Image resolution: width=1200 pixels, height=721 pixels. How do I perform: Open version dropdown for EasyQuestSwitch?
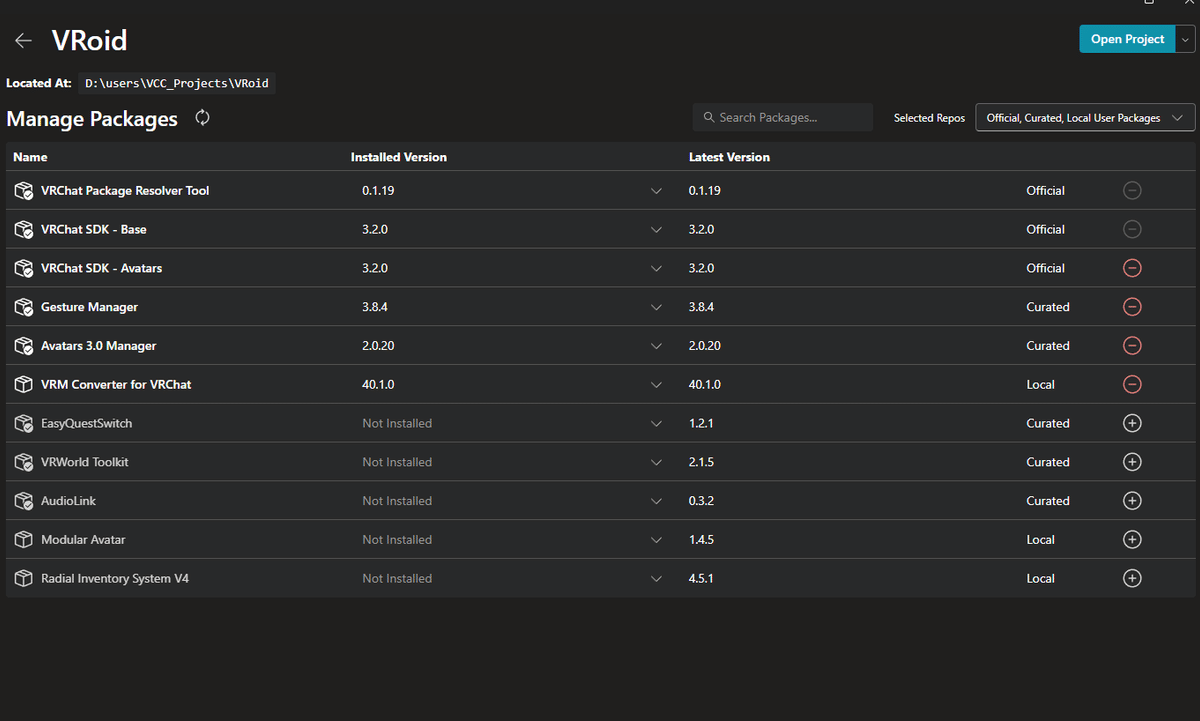(656, 423)
